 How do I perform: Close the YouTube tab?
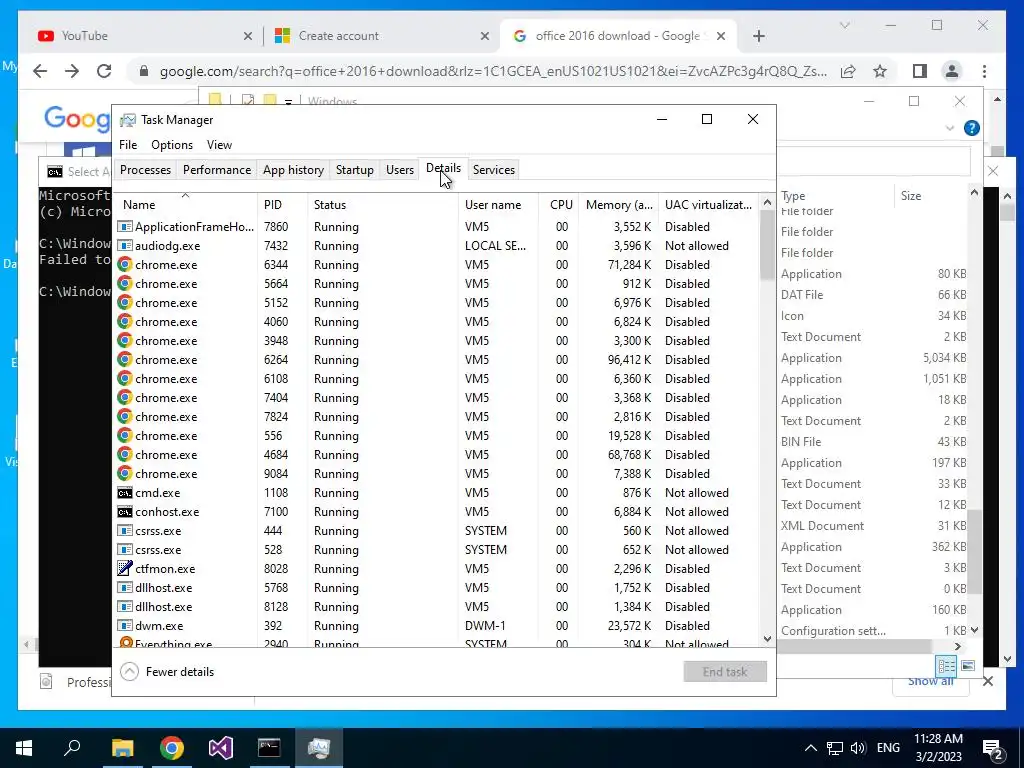click(248, 37)
